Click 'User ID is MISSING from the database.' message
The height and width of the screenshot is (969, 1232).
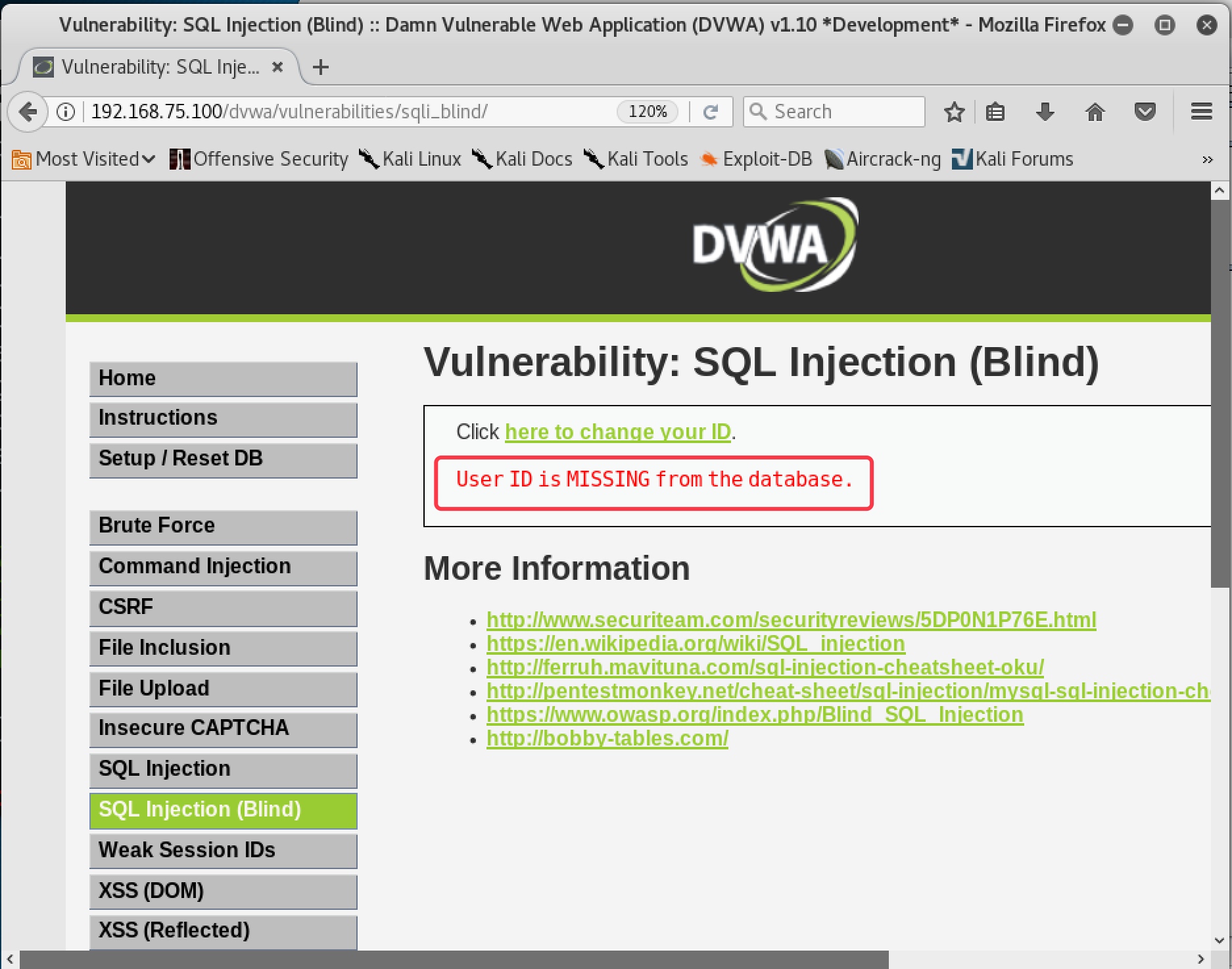pyautogui.click(x=654, y=480)
